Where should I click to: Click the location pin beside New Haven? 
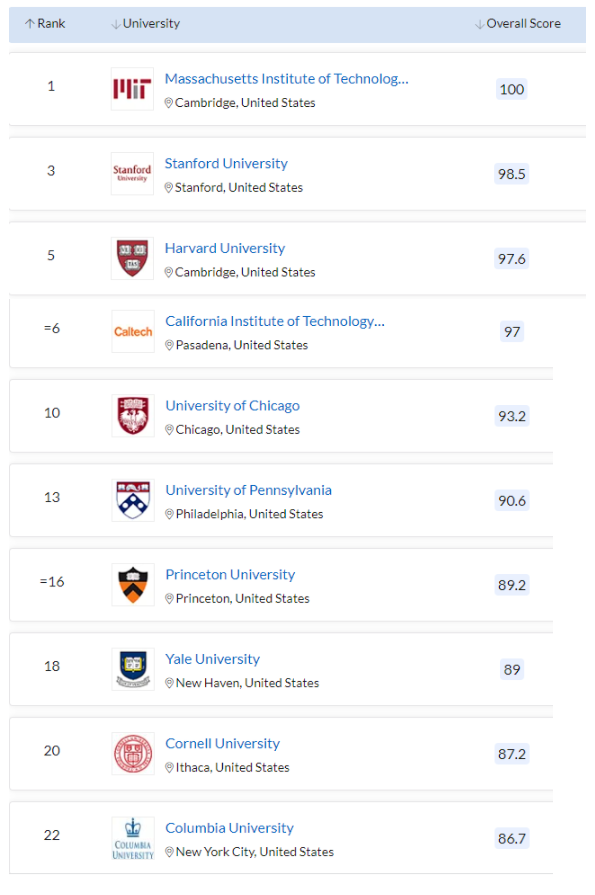[169, 683]
